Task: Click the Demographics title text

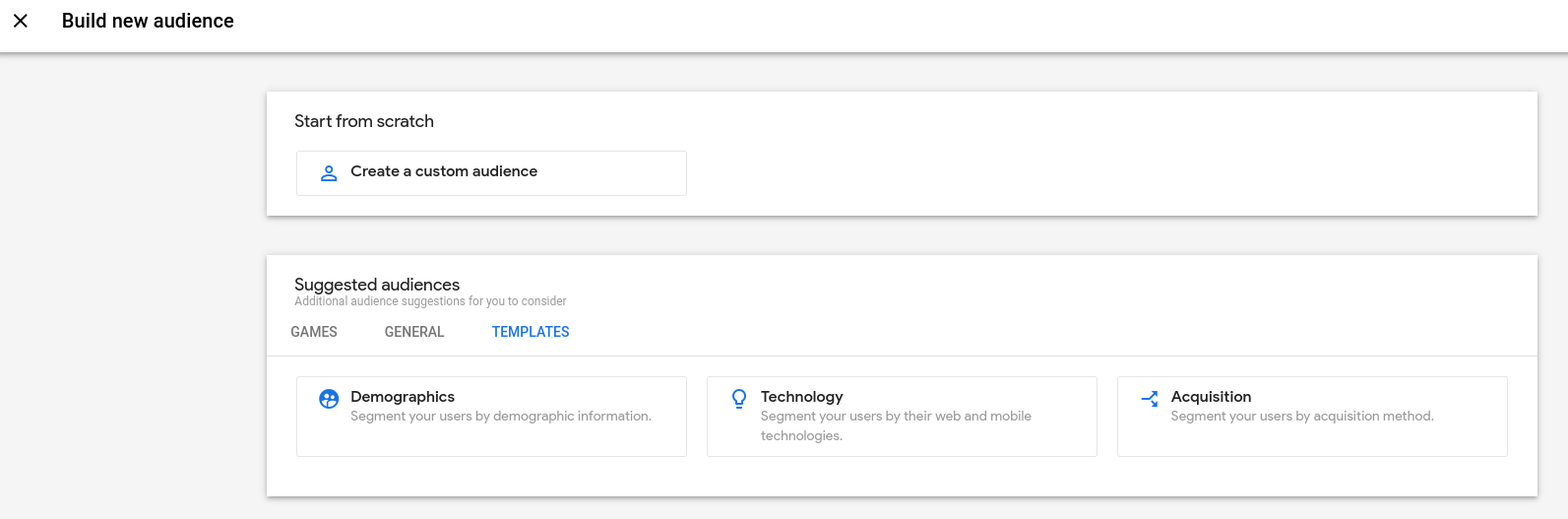Action: pos(403,397)
